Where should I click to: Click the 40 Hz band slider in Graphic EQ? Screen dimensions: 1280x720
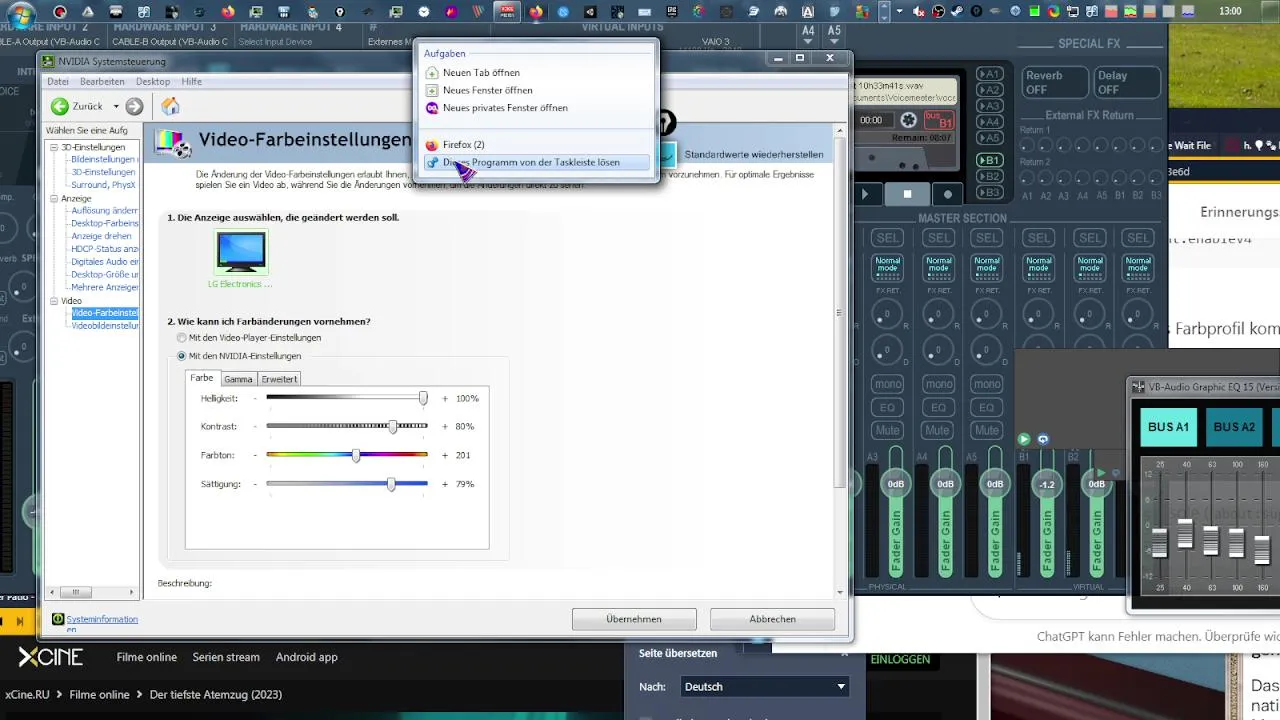point(1185,535)
